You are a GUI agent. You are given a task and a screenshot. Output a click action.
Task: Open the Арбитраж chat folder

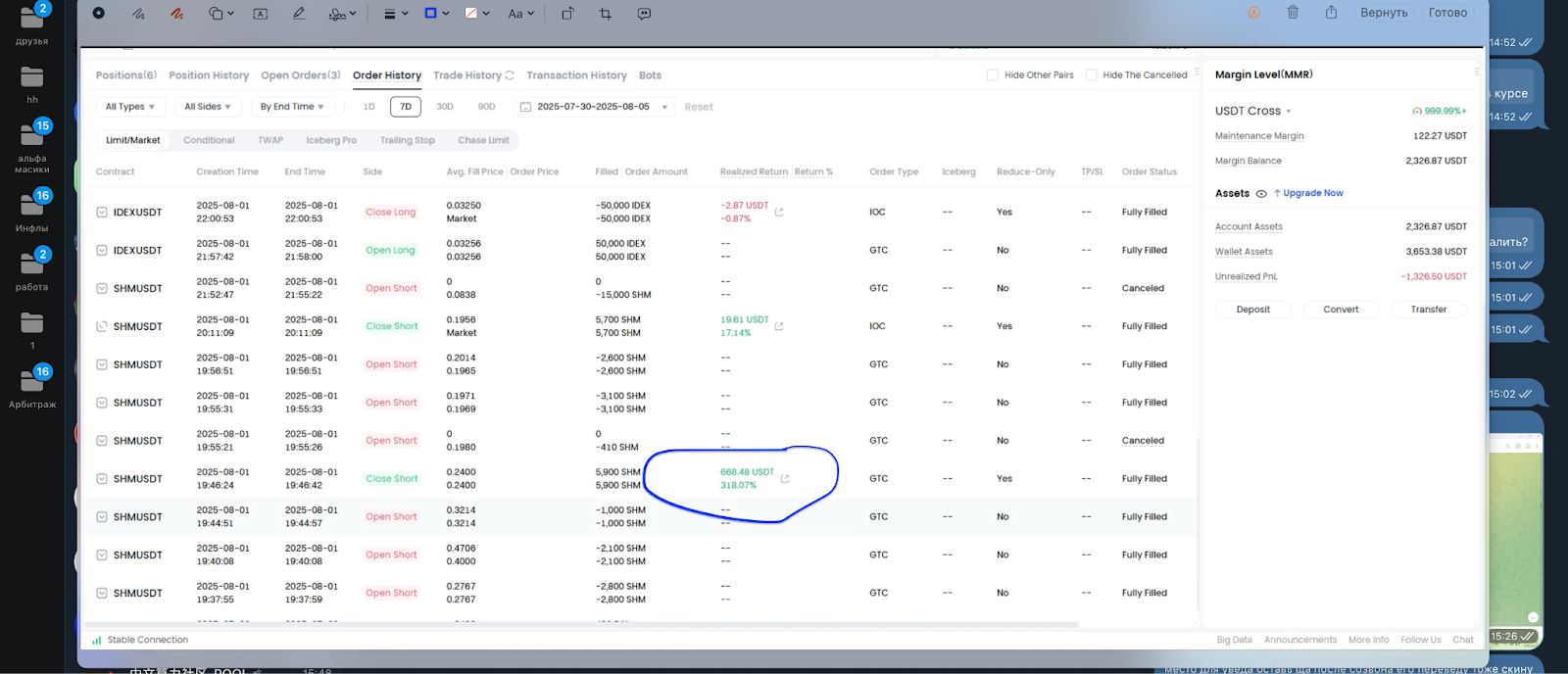(32, 387)
